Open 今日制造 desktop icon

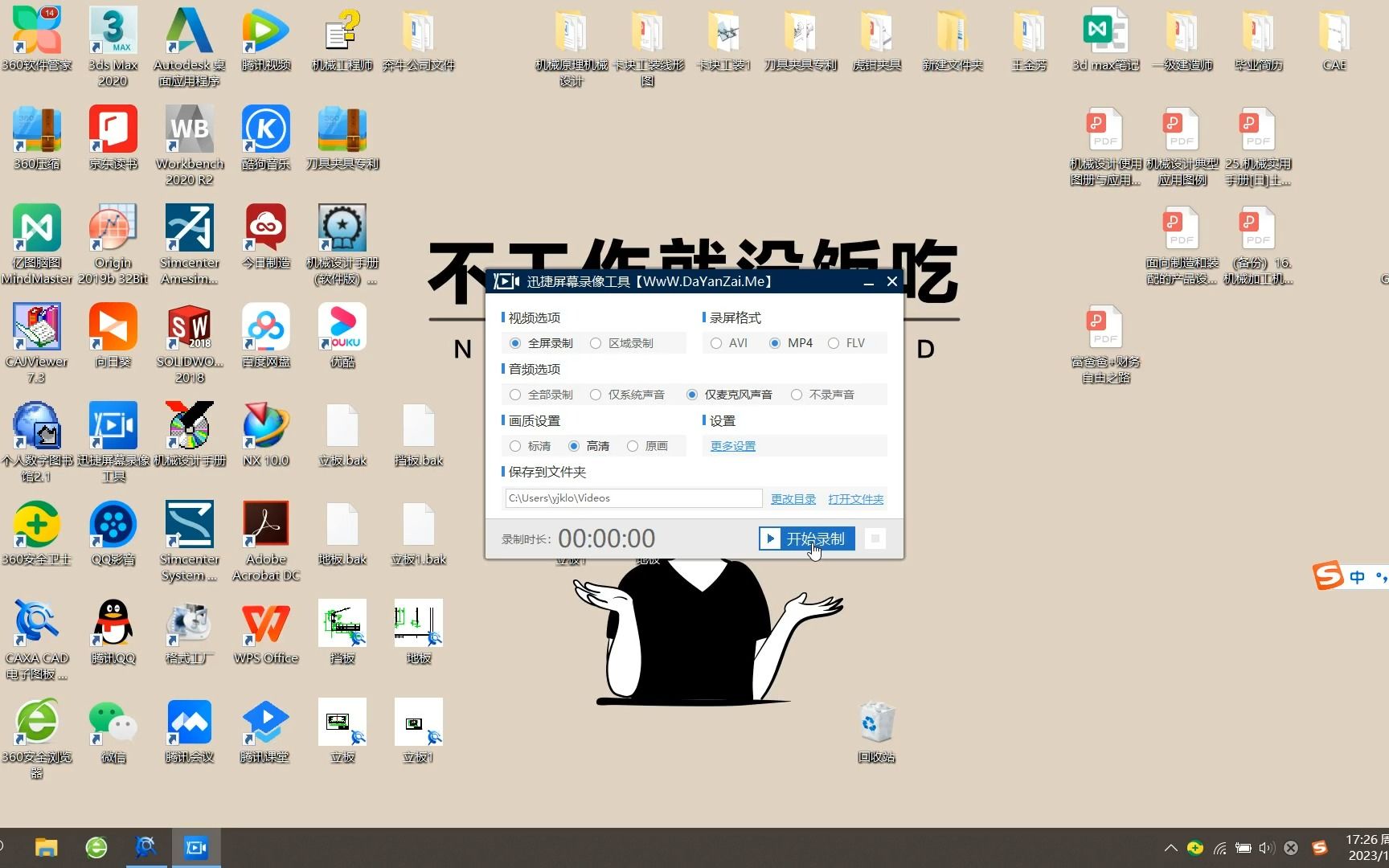[266, 236]
